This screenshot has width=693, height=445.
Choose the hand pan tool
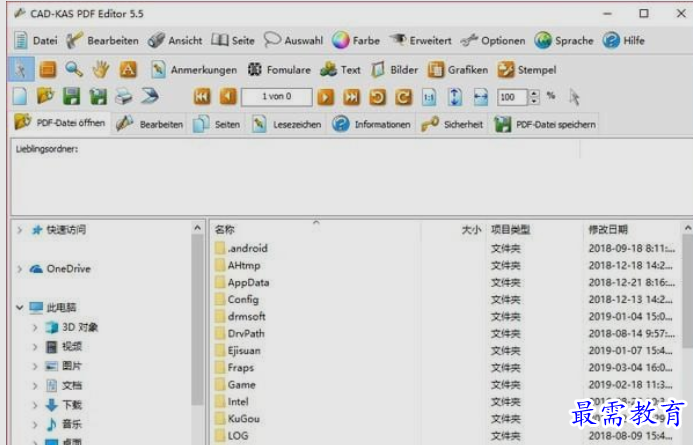101,69
